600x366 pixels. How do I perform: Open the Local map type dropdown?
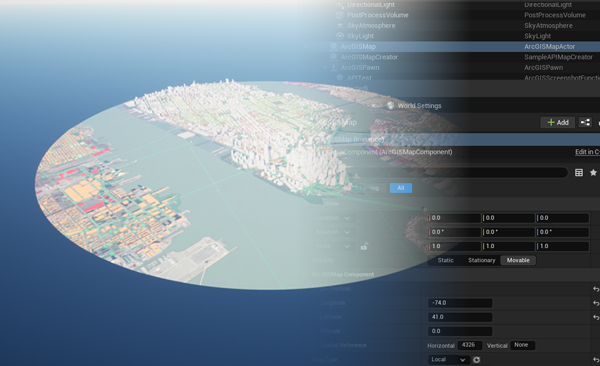click(448, 360)
